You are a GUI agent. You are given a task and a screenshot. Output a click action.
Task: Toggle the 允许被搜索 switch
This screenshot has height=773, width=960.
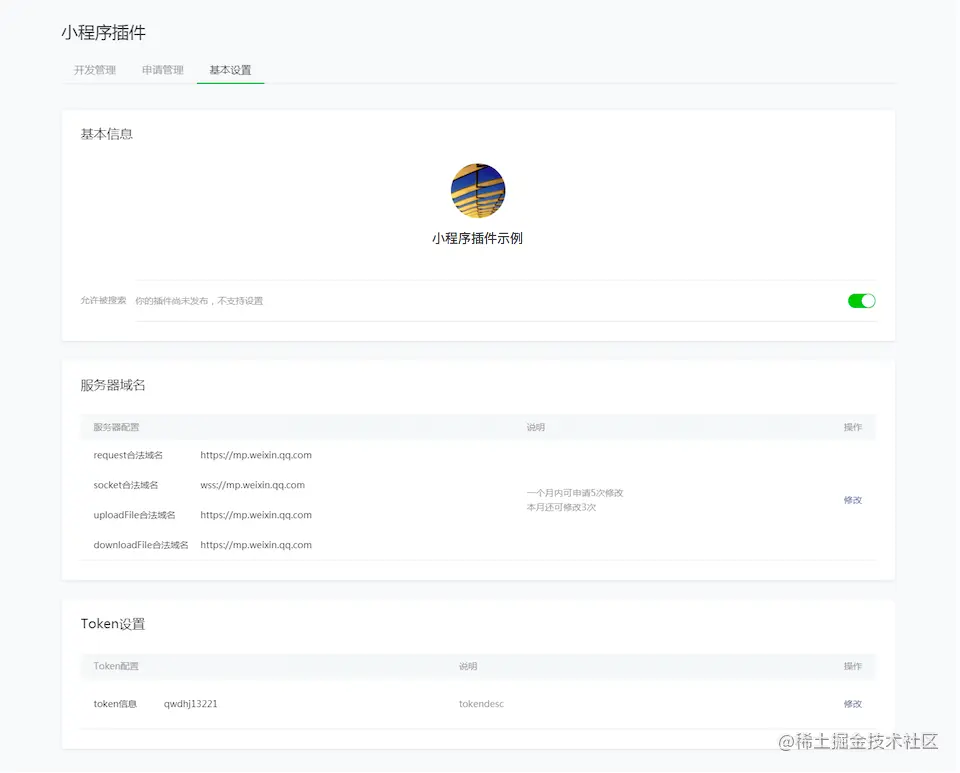click(x=861, y=301)
